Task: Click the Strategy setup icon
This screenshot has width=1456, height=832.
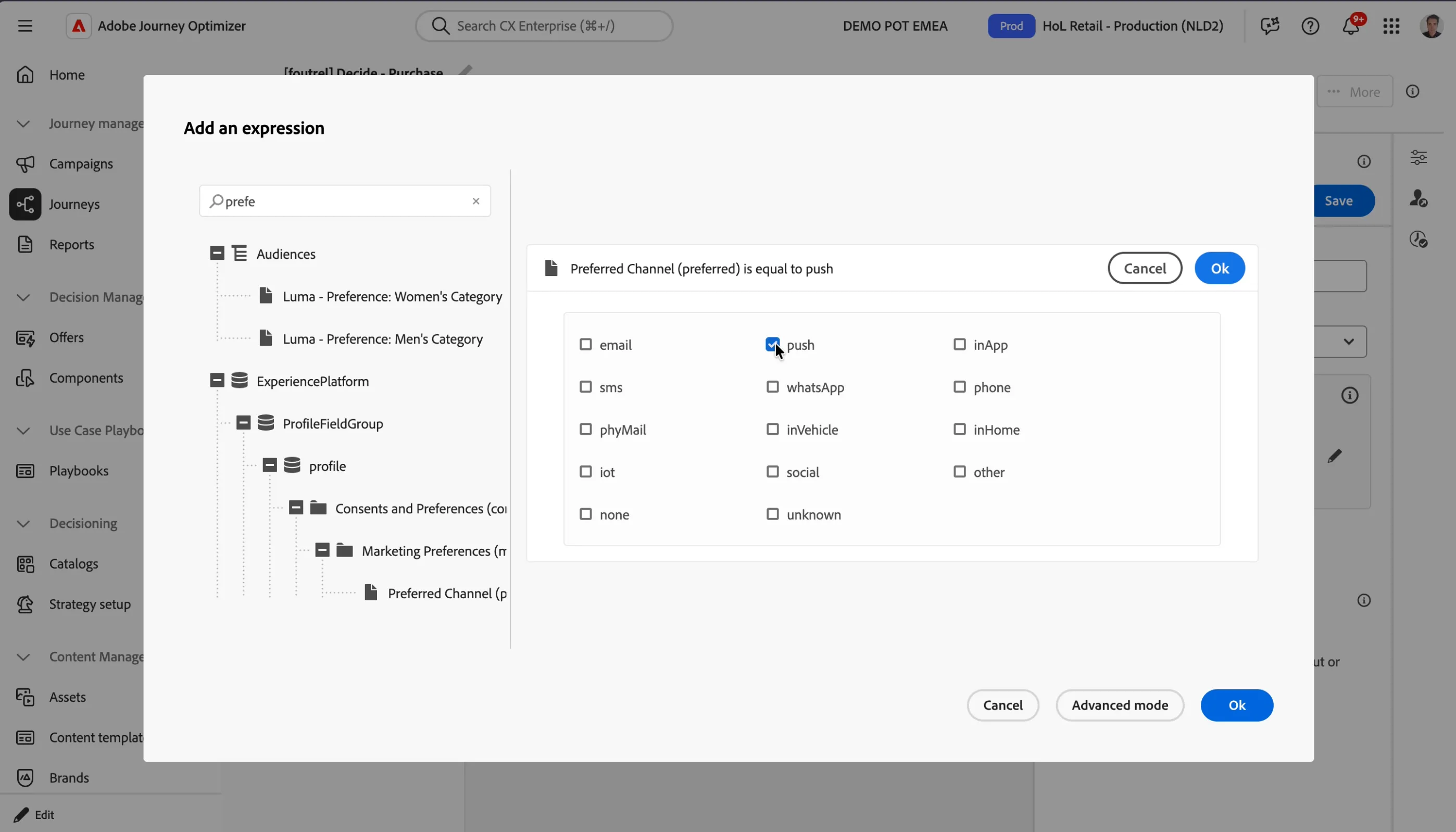Action: click(x=25, y=604)
